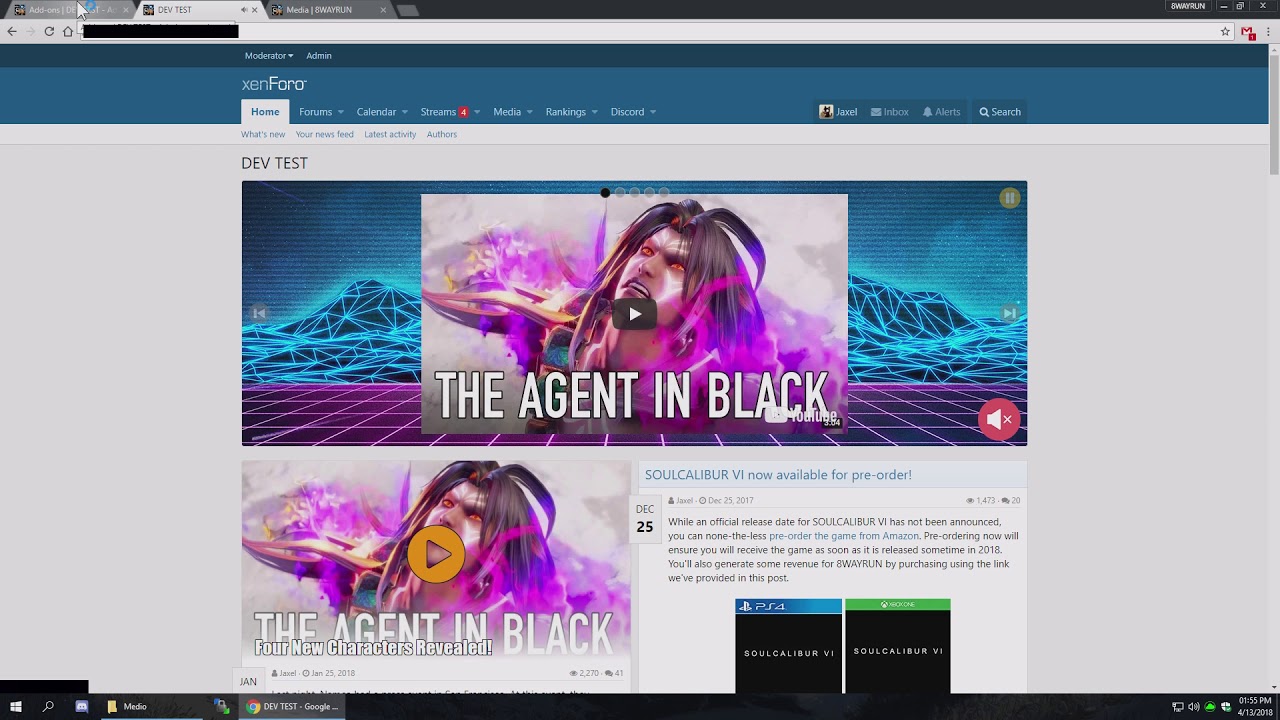Open the Gmail extension icon
The width and height of the screenshot is (1280, 720).
tap(1248, 32)
